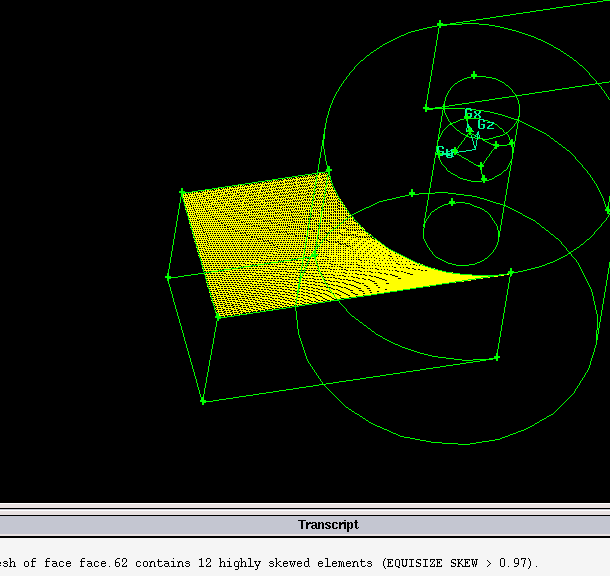
Task: Click the Gx axis label
Action: tap(473, 114)
